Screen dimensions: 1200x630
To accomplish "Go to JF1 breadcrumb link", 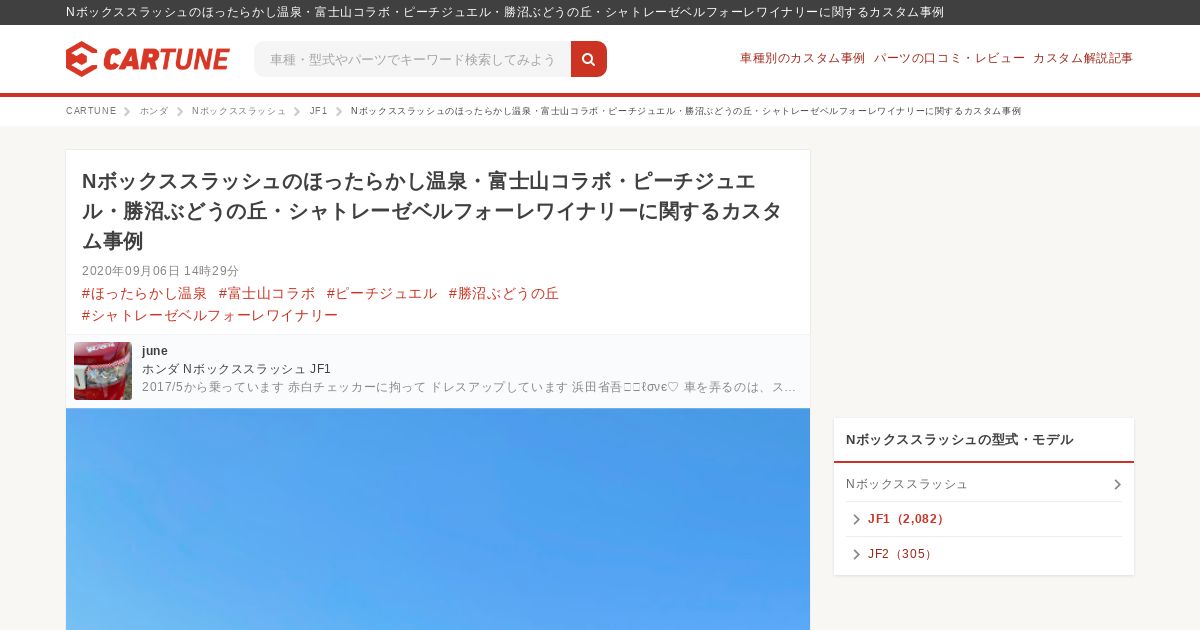I will point(319,111).
